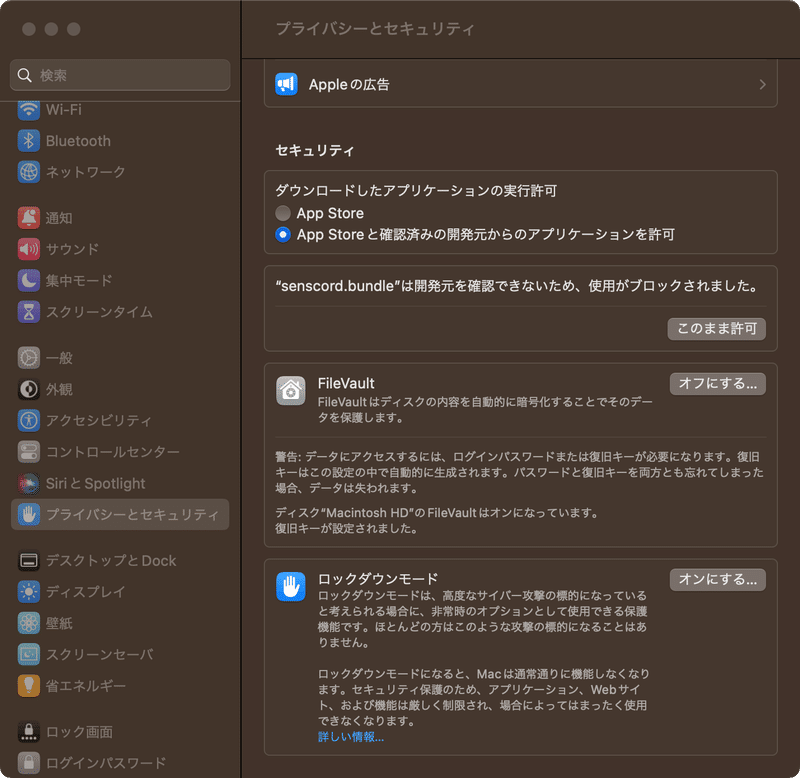
Task: Open the Apple の広告 row label
Action: click(x=349, y=84)
